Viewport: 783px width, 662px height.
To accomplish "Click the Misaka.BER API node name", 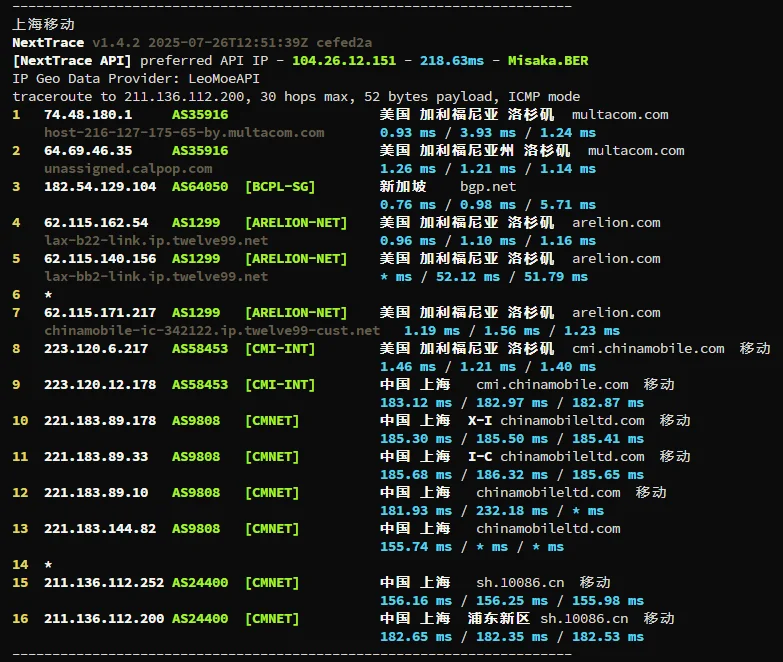I will pos(548,61).
